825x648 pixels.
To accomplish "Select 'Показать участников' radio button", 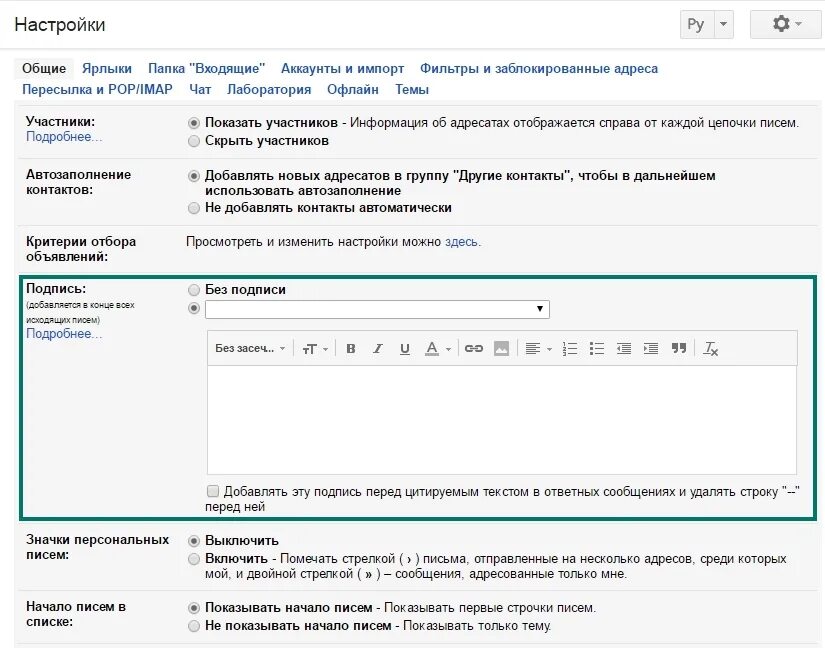I will coord(194,123).
